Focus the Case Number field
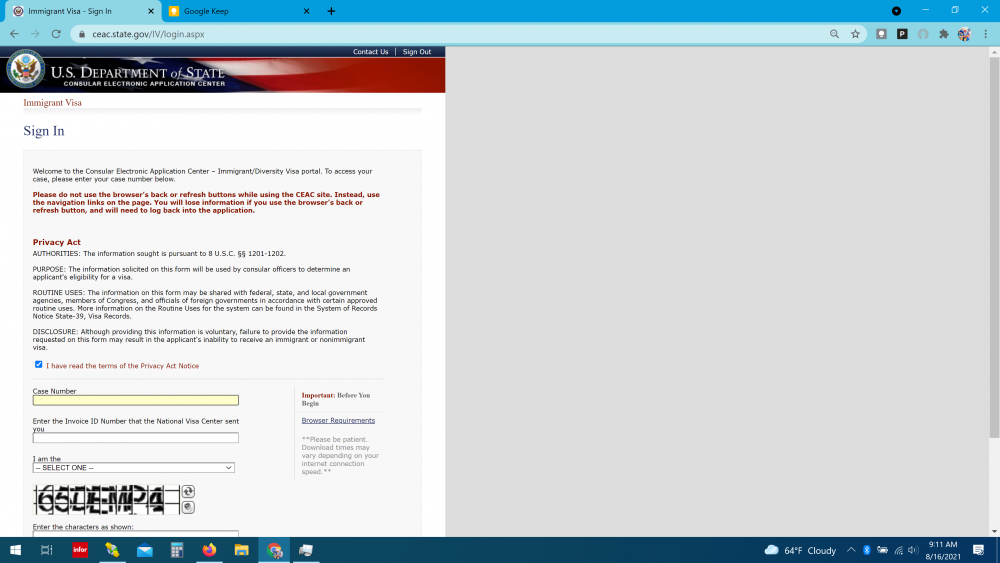The image size is (1000, 563). pyautogui.click(x=136, y=400)
